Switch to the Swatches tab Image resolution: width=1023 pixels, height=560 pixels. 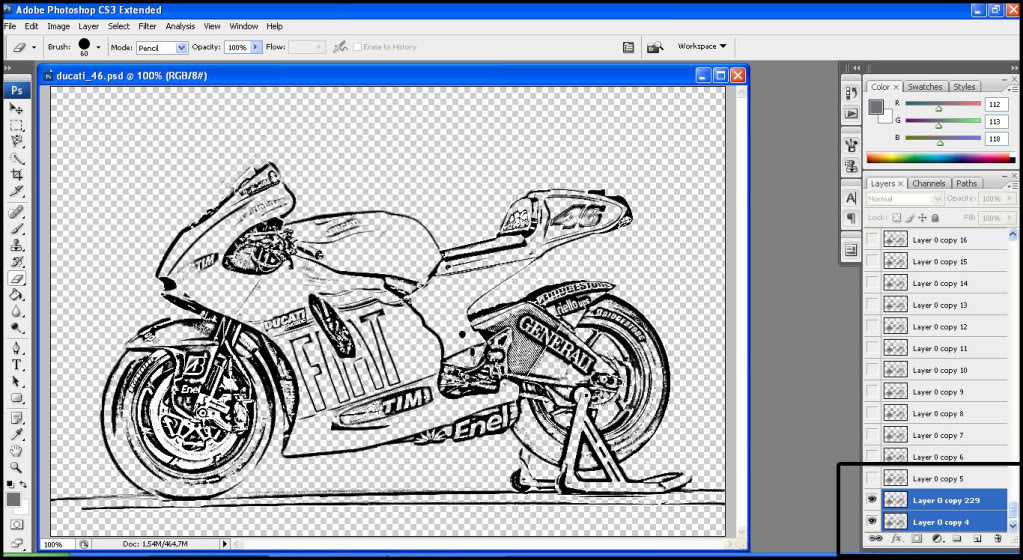(x=924, y=87)
